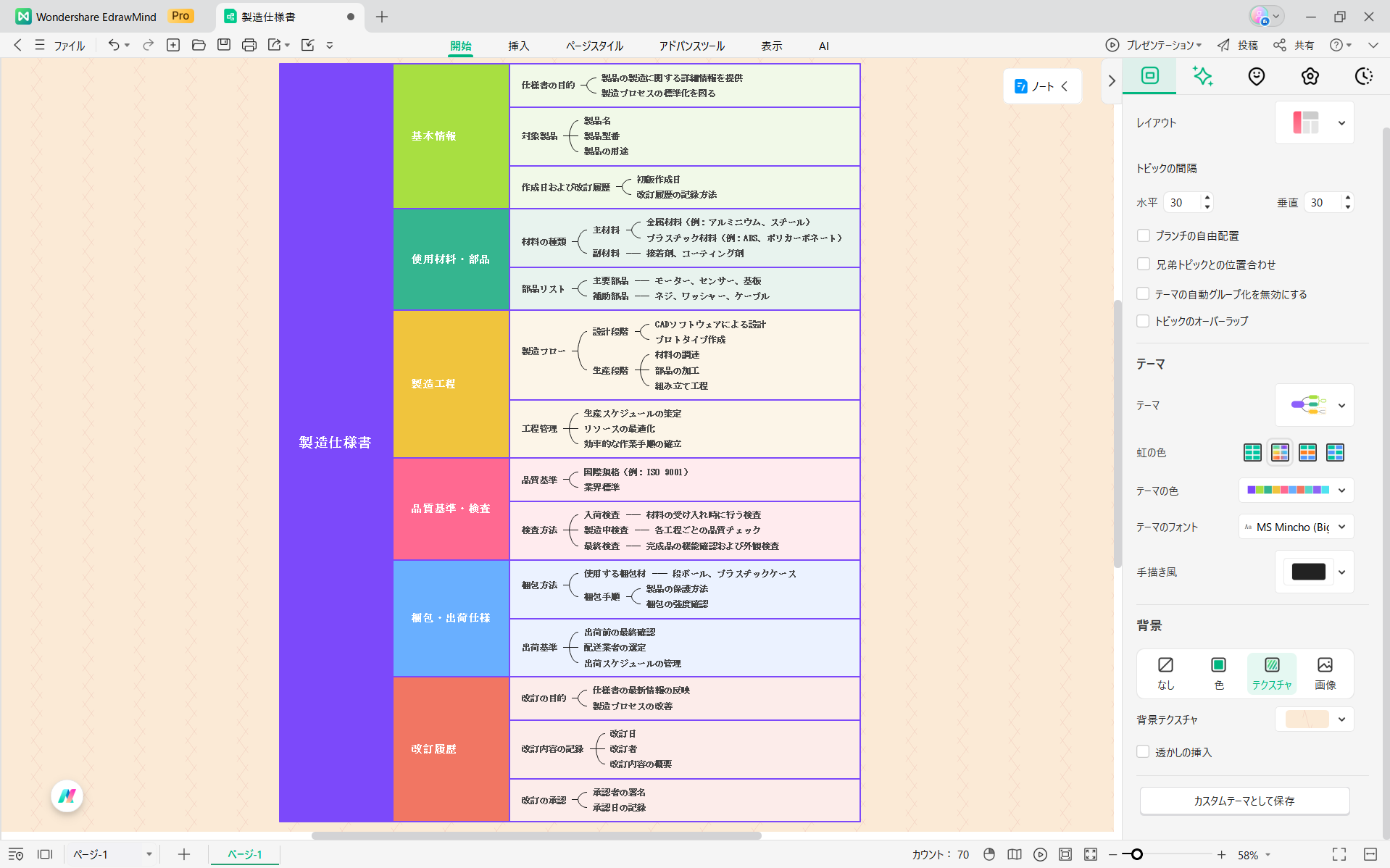Select なし background option
This screenshot has width=1390, height=868.
tap(1165, 673)
